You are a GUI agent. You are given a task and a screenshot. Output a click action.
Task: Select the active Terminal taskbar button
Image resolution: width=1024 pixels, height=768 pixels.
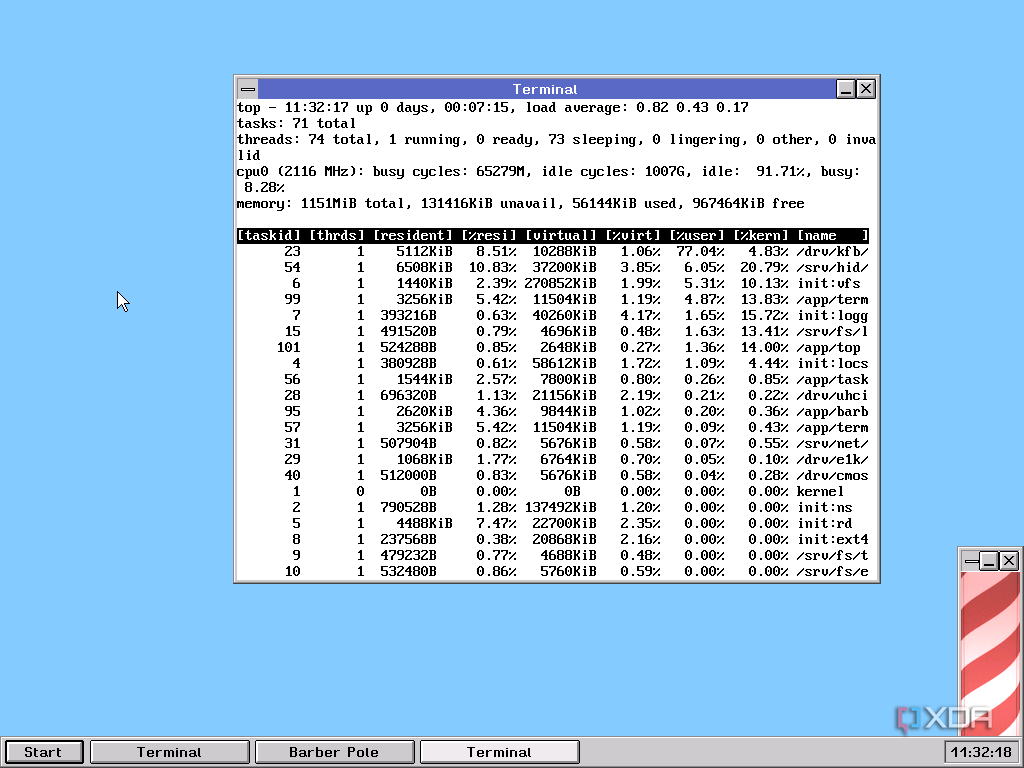tap(499, 752)
